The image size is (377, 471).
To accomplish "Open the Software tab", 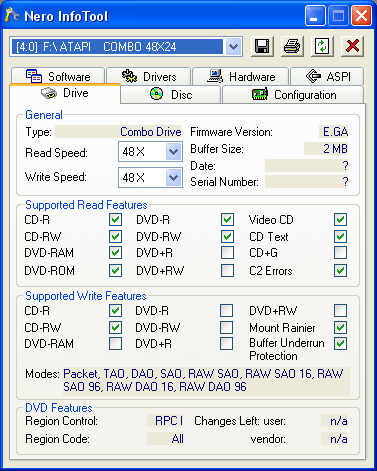I will pos(58,76).
